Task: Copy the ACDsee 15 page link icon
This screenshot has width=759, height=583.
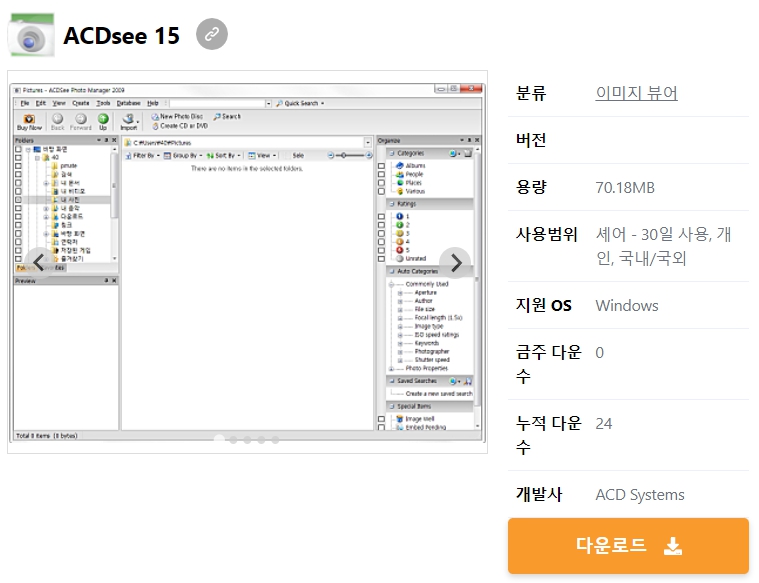Action: coord(212,34)
